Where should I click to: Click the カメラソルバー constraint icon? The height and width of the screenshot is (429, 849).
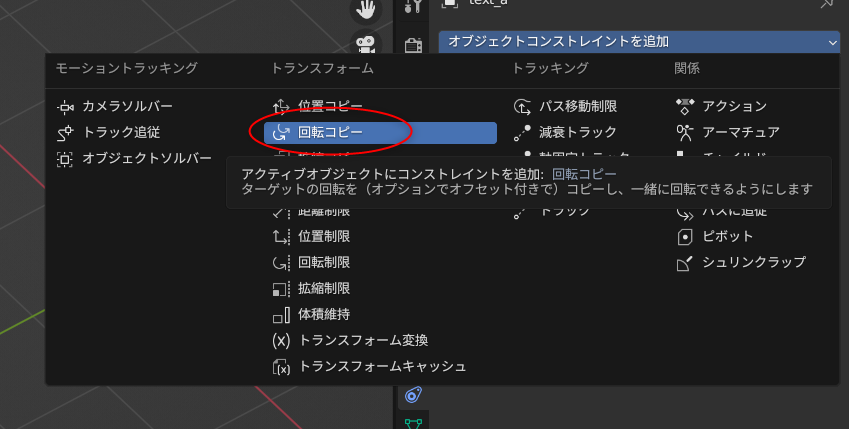coord(66,106)
